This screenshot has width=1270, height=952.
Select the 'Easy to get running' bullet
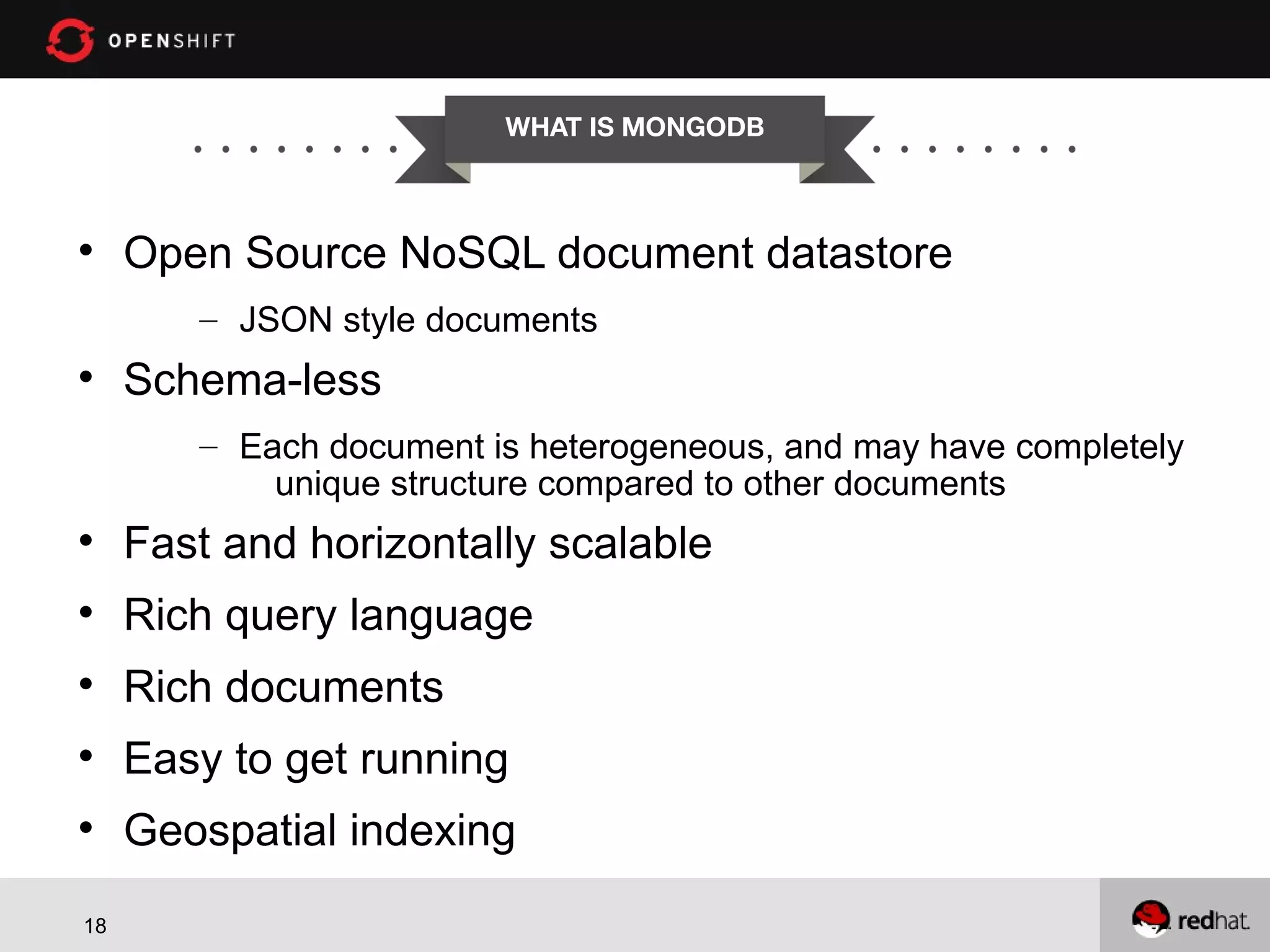point(316,759)
